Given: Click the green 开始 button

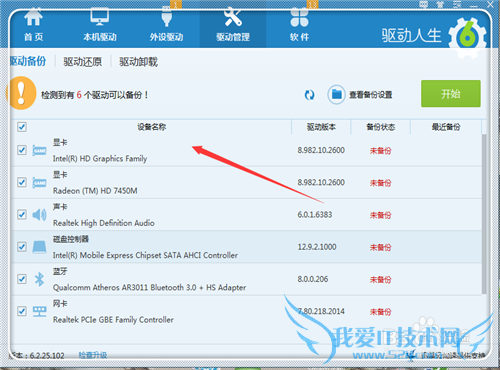Looking at the screenshot, I should click(451, 94).
